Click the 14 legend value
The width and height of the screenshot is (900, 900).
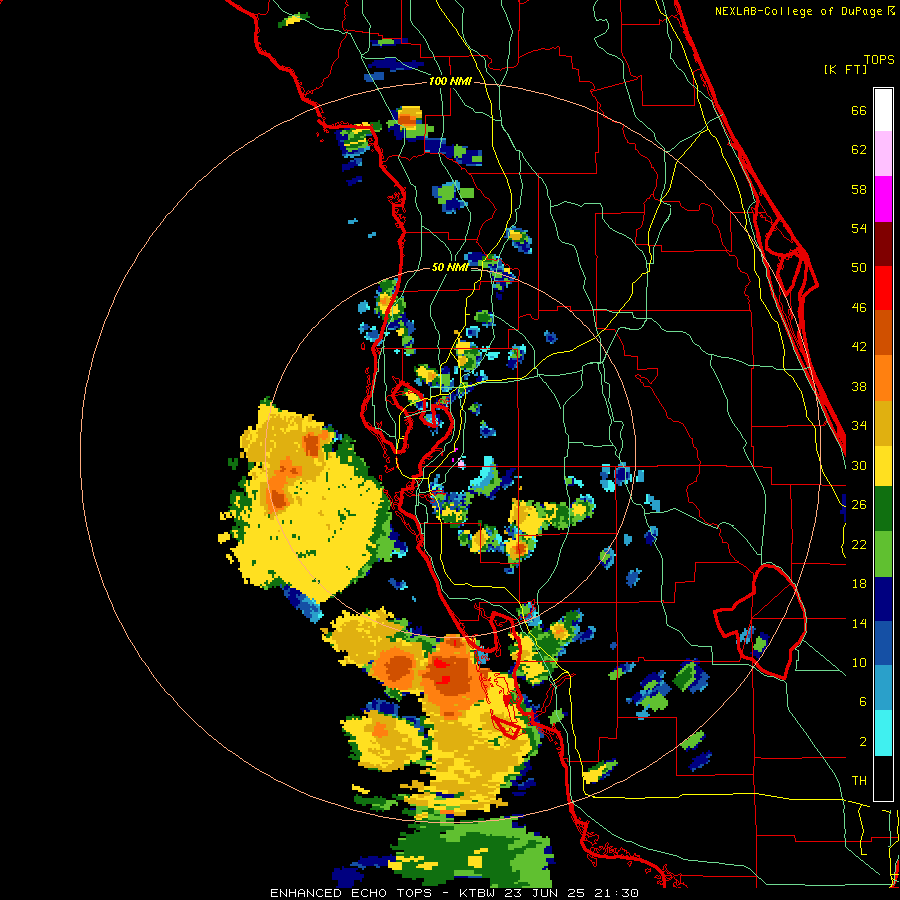pyautogui.click(x=859, y=623)
